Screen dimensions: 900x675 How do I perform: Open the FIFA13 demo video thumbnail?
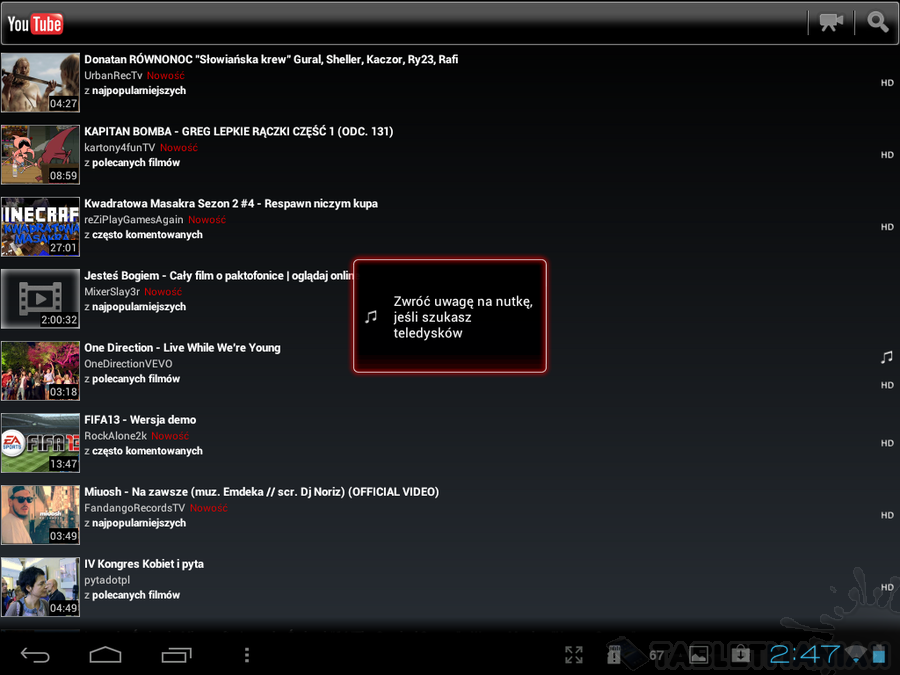40,443
